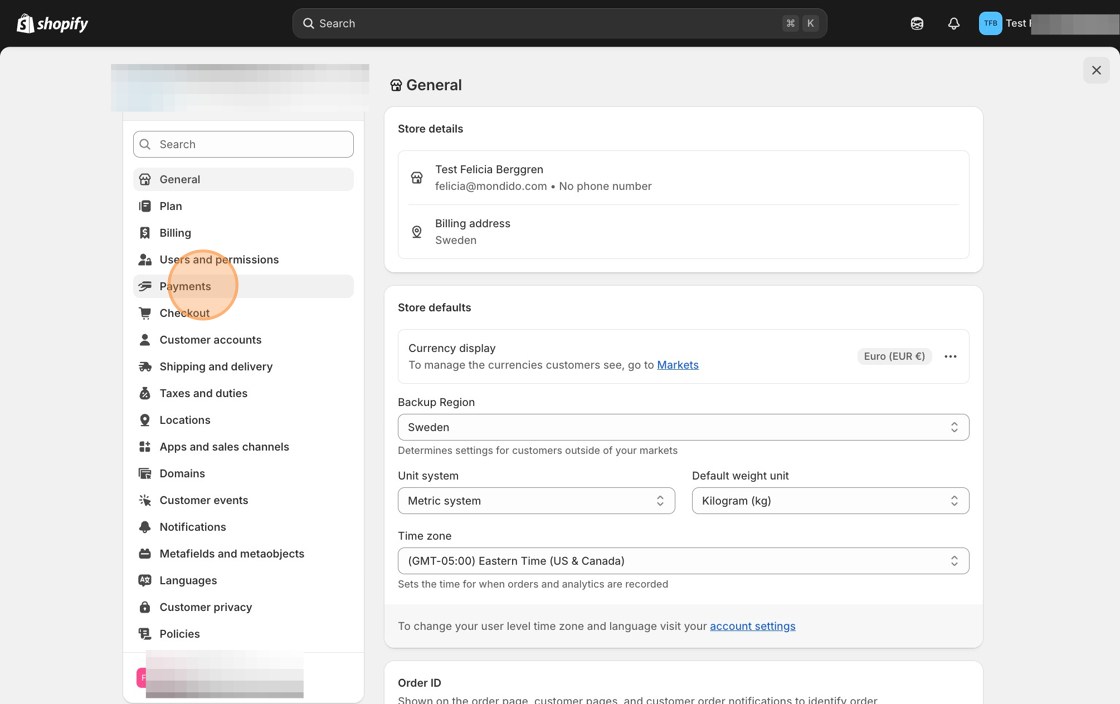Screen dimensions: 1120x704
Task: Click the Plan sidebar icon
Action: tap(145, 206)
